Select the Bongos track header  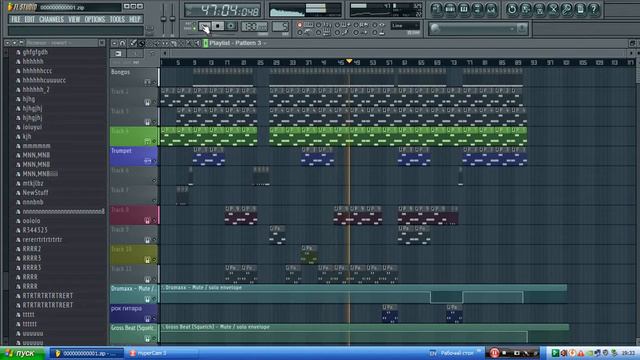[134, 77]
